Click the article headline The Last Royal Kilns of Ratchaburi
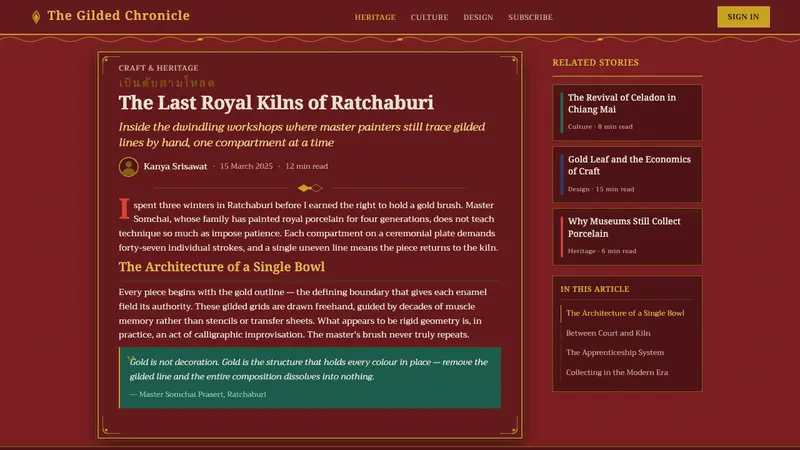 pyautogui.click(x=276, y=103)
